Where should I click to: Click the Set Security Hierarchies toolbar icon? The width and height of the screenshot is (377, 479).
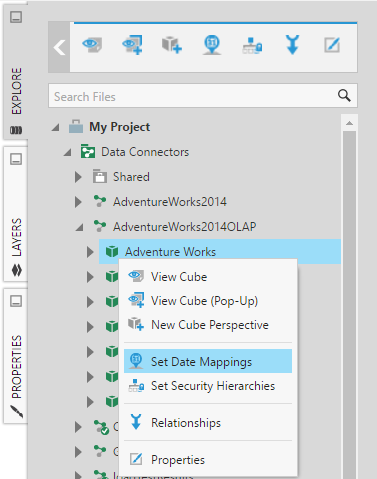pyautogui.click(x=252, y=45)
